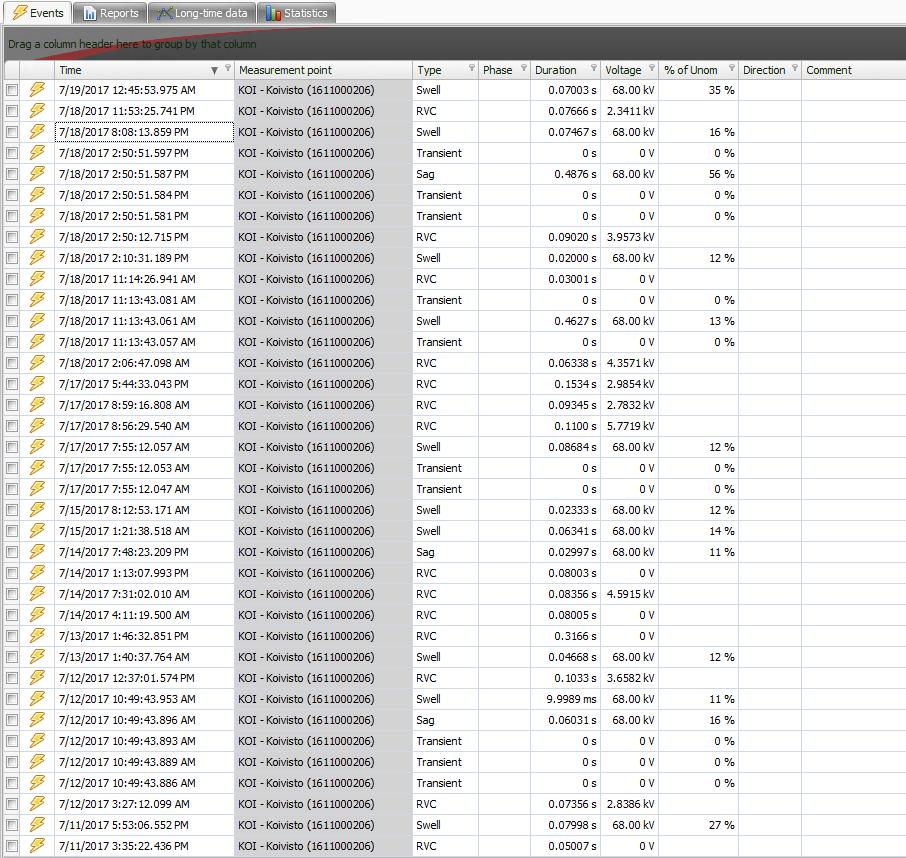
Task: Click lightning icon for 7/13/2017 1:40:37.764 AM event
Action: click(37, 657)
